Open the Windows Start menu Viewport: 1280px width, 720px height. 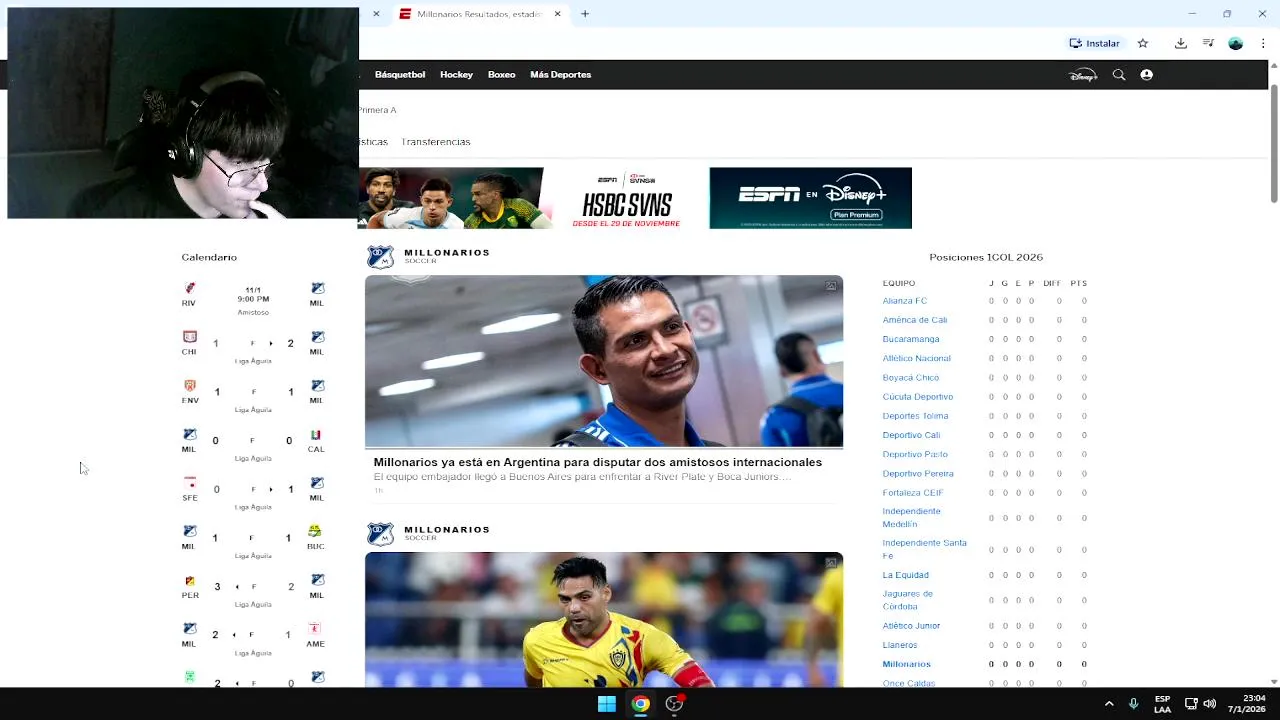607,704
